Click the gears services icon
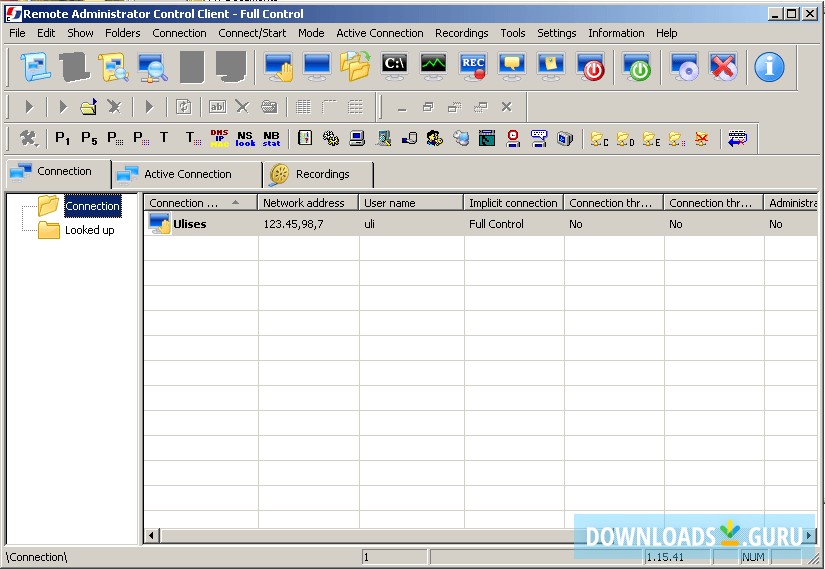This screenshot has width=825, height=569. click(330, 138)
